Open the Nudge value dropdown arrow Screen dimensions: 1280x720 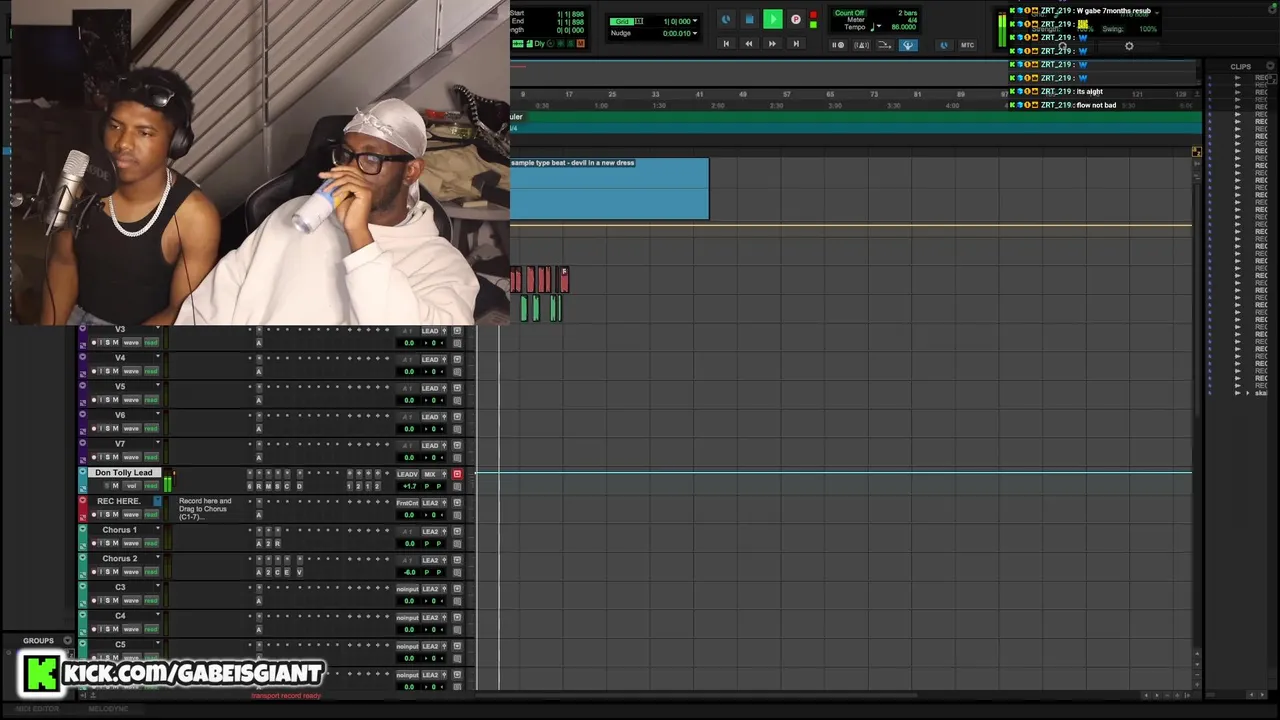(x=695, y=33)
